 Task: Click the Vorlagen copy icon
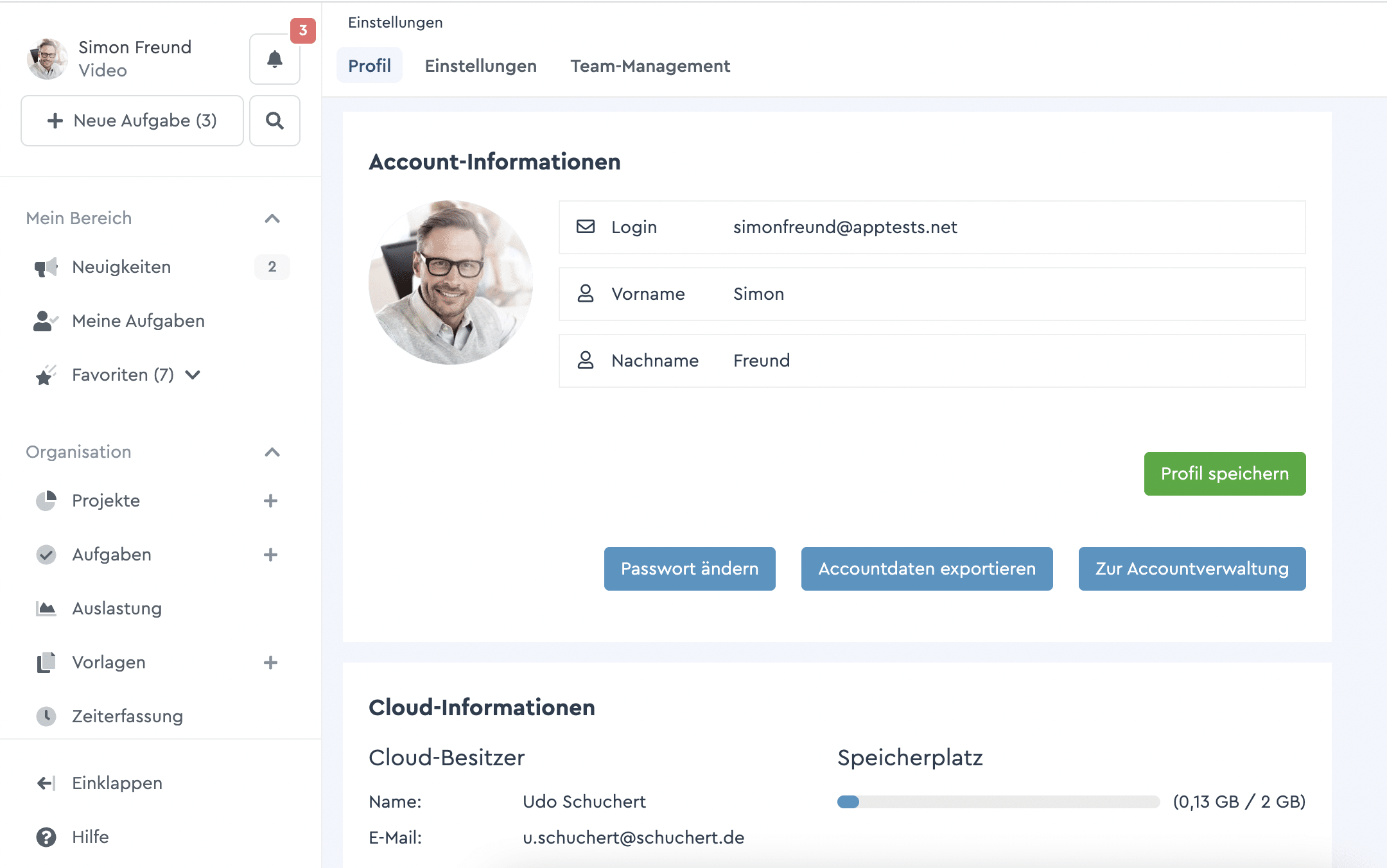[x=46, y=663]
